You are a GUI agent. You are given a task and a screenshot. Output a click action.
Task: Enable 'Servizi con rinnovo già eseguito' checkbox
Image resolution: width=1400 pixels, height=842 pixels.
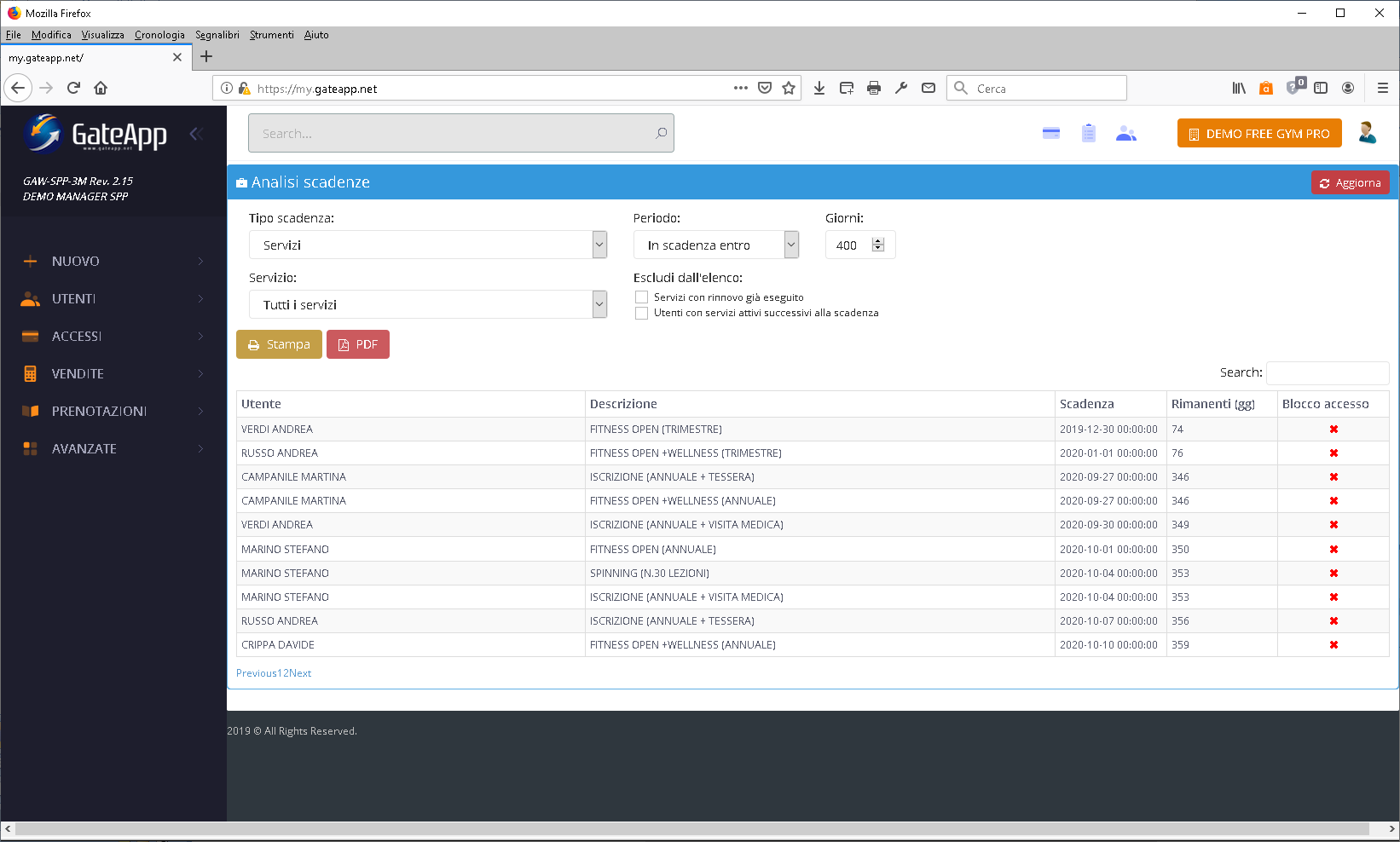point(641,297)
